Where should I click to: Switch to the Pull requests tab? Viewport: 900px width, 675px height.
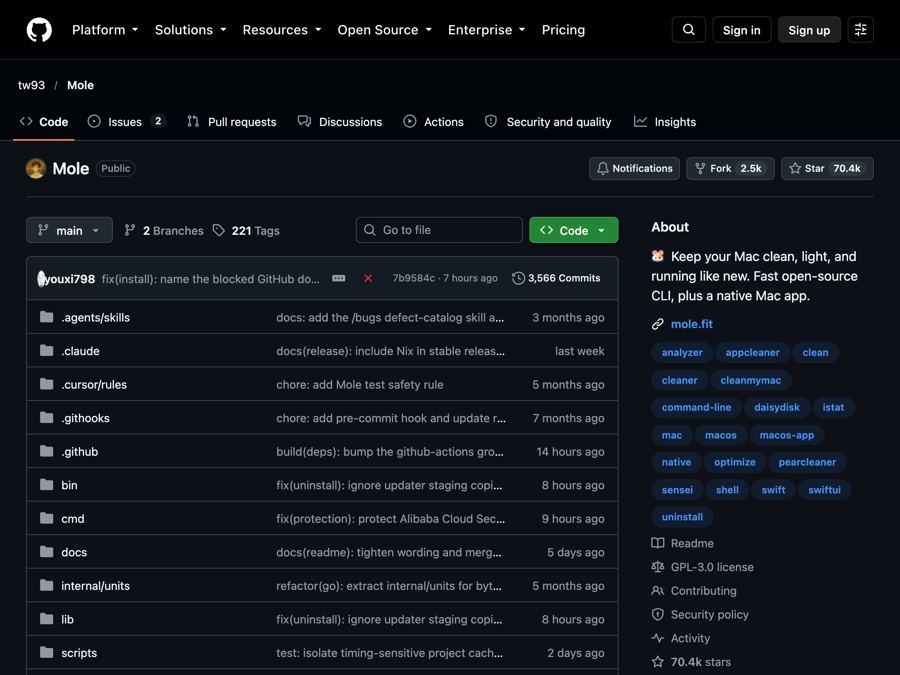(x=232, y=122)
